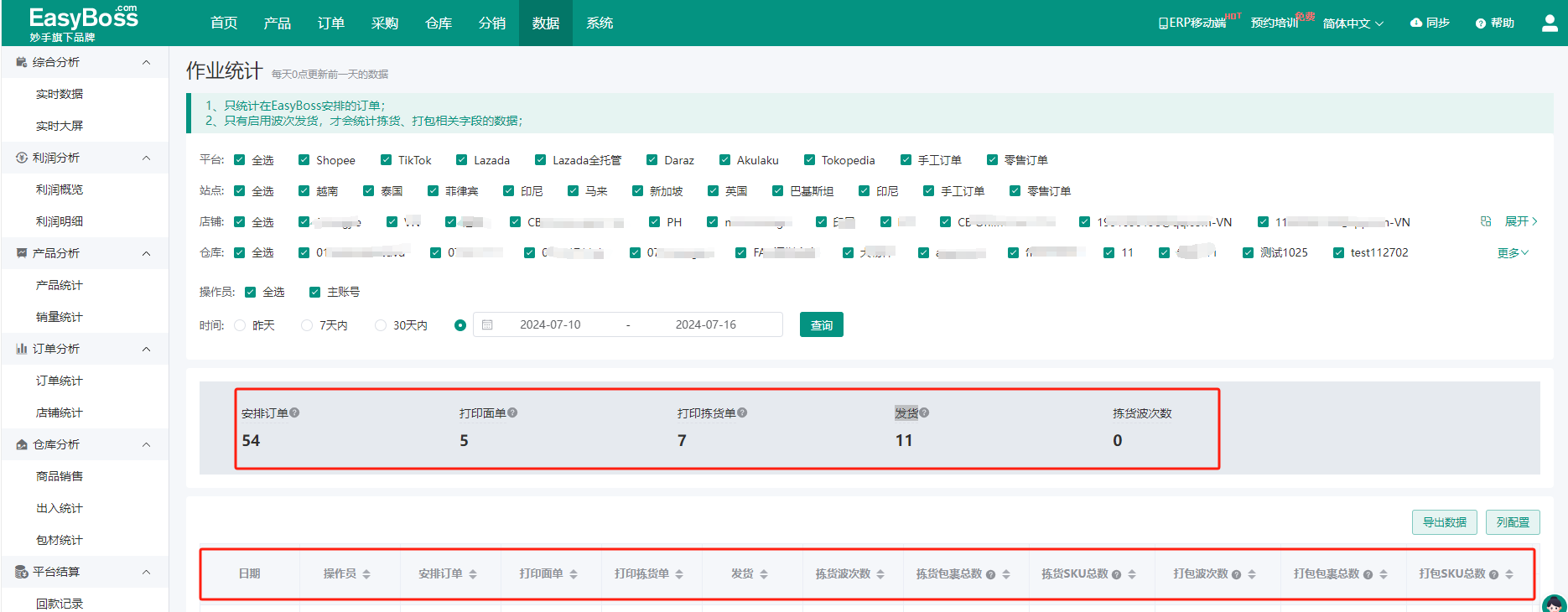Open the 简体中文 language dropdown
This screenshot has width=1568, height=612.
coord(1353,23)
